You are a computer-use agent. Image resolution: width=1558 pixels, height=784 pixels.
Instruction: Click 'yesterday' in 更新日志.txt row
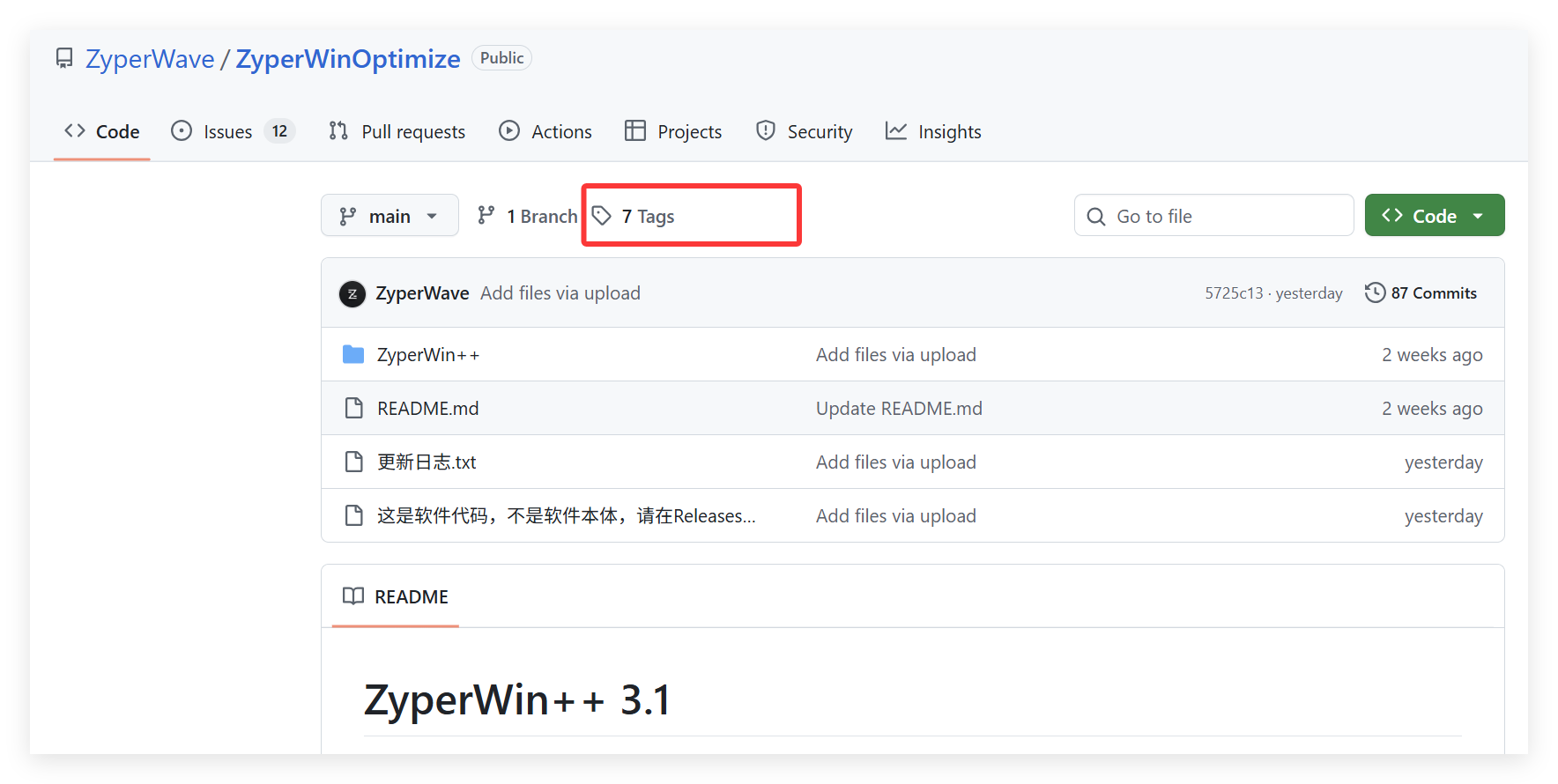[1443, 462]
